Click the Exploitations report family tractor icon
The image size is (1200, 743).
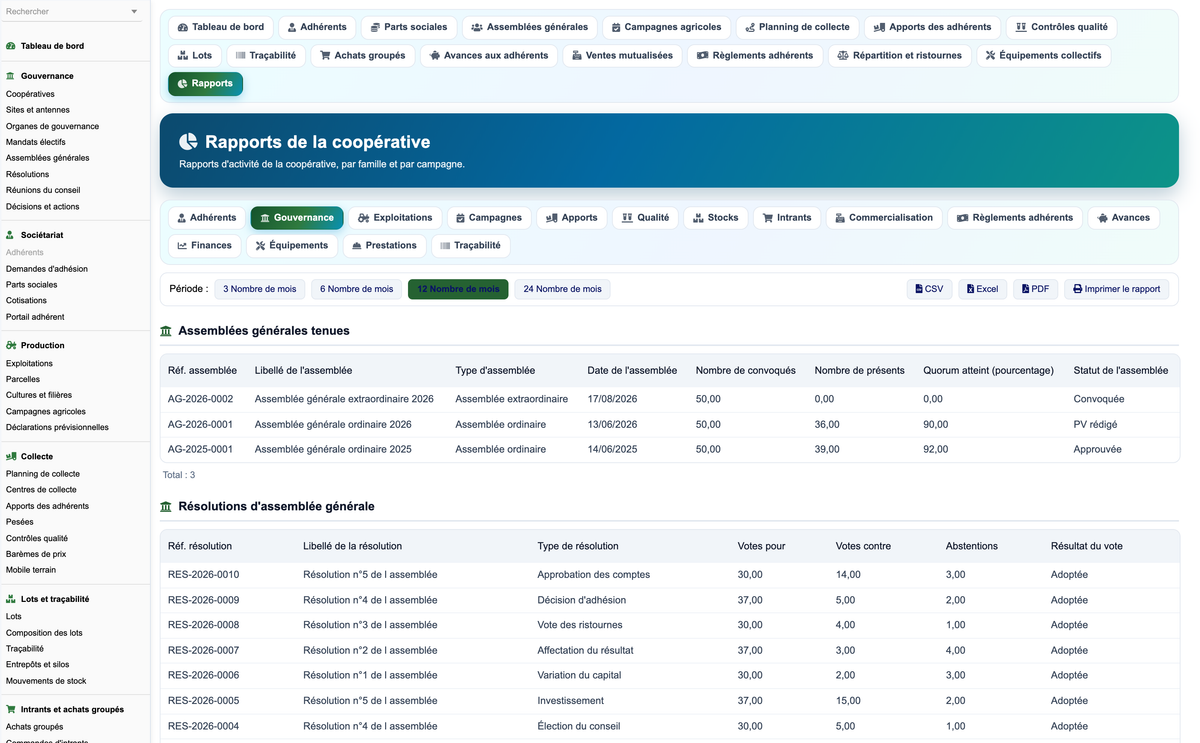pyautogui.click(x=364, y=218)
